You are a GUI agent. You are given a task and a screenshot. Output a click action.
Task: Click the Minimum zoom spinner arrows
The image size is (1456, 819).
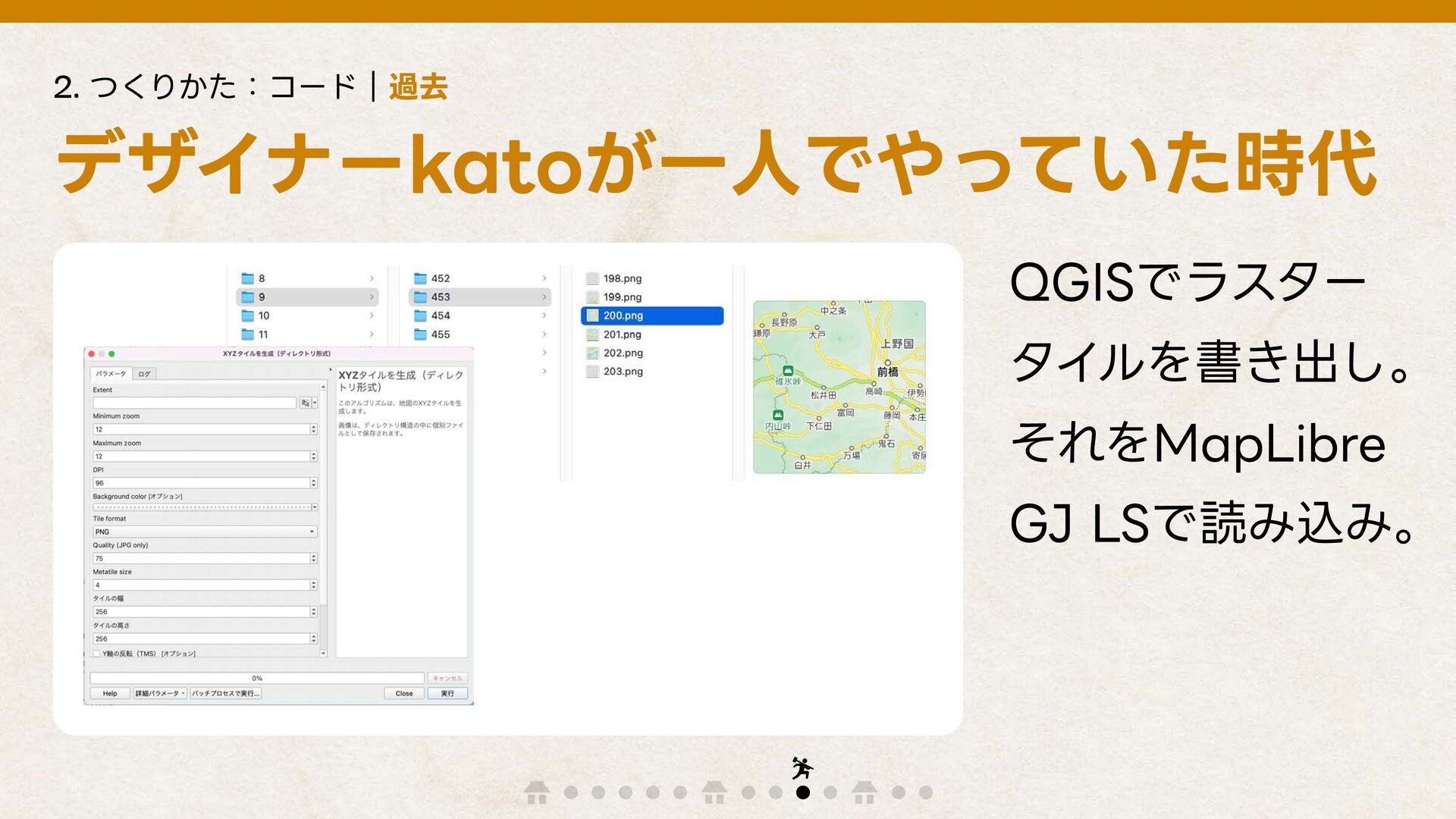coord(313,429)
